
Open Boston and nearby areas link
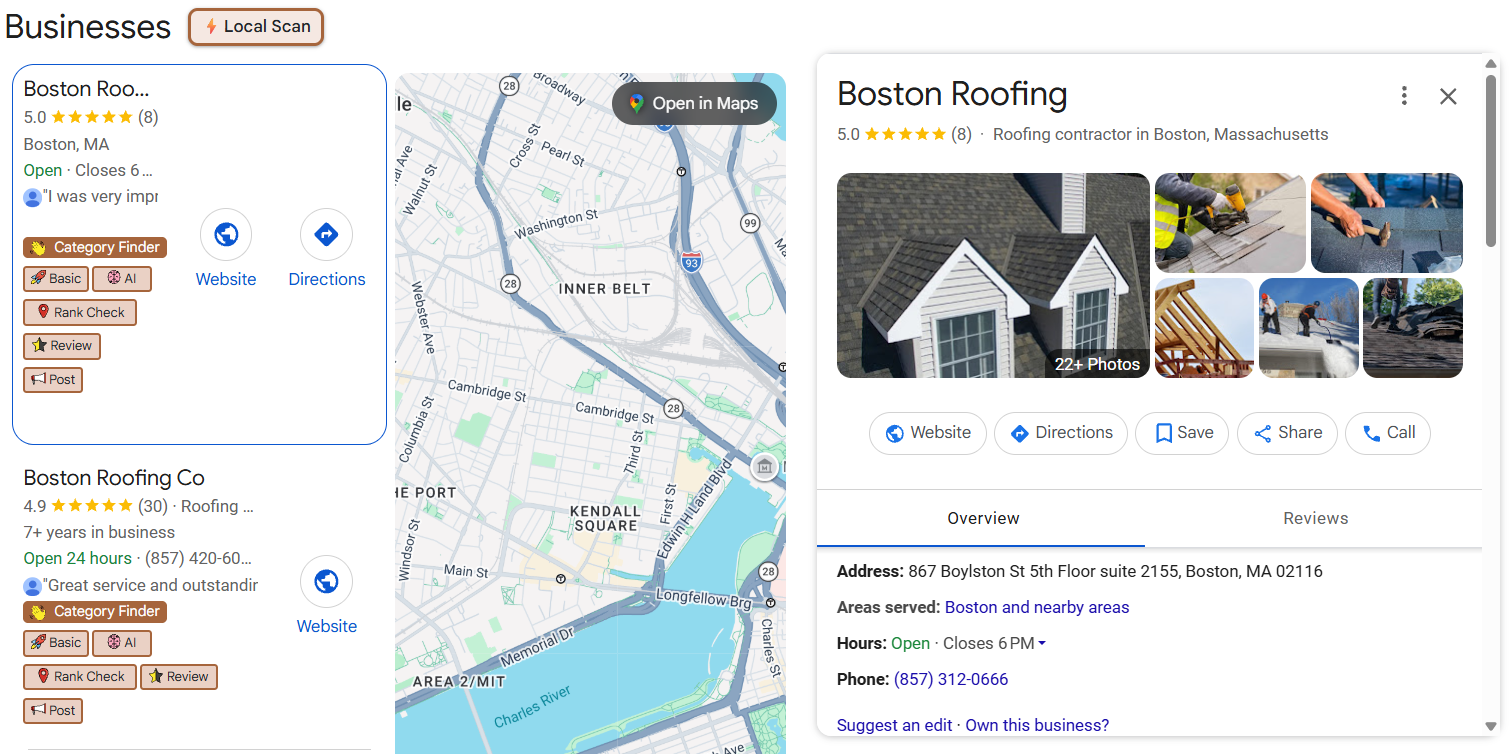pyautogui.click(x=1037, y=607)
